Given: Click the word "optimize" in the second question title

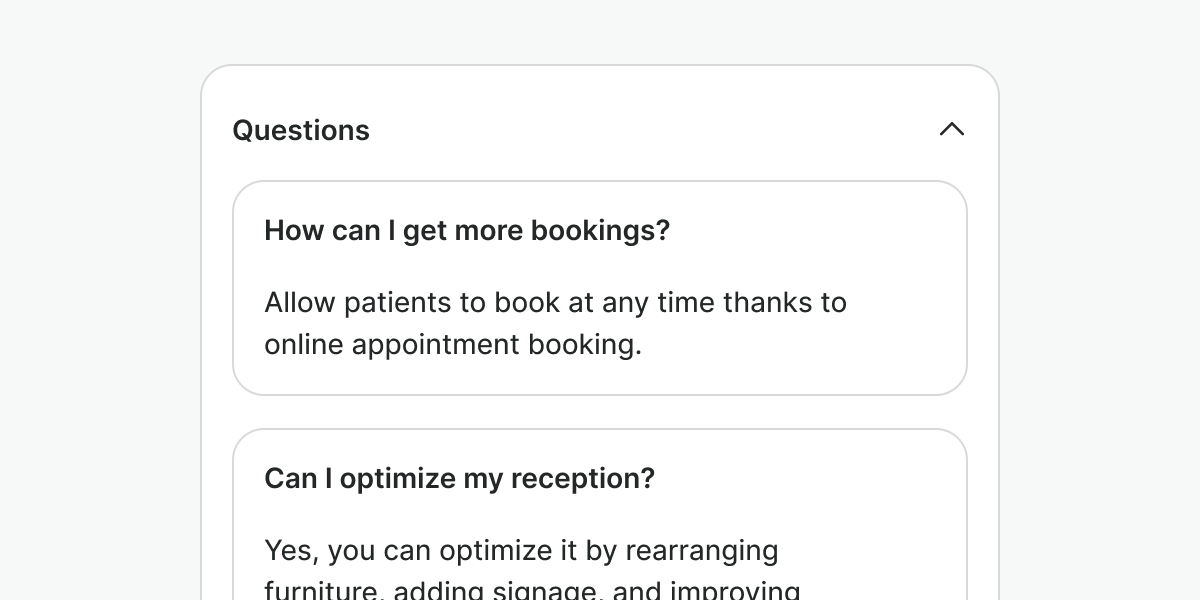Looking at the screenshot, I should click(397, 479).
